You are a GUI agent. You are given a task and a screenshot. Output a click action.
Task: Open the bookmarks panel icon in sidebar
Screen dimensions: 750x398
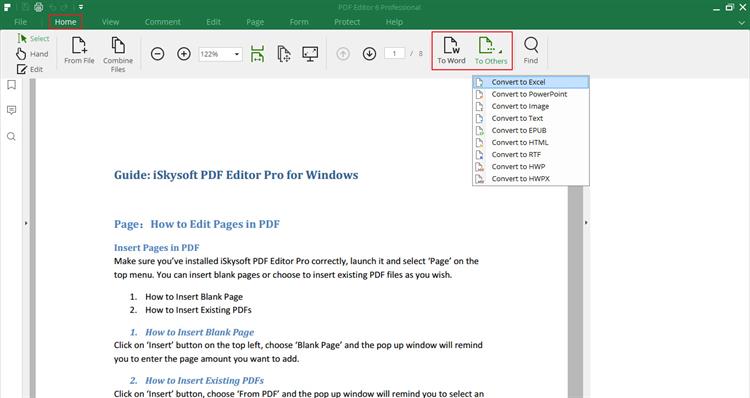11,85
